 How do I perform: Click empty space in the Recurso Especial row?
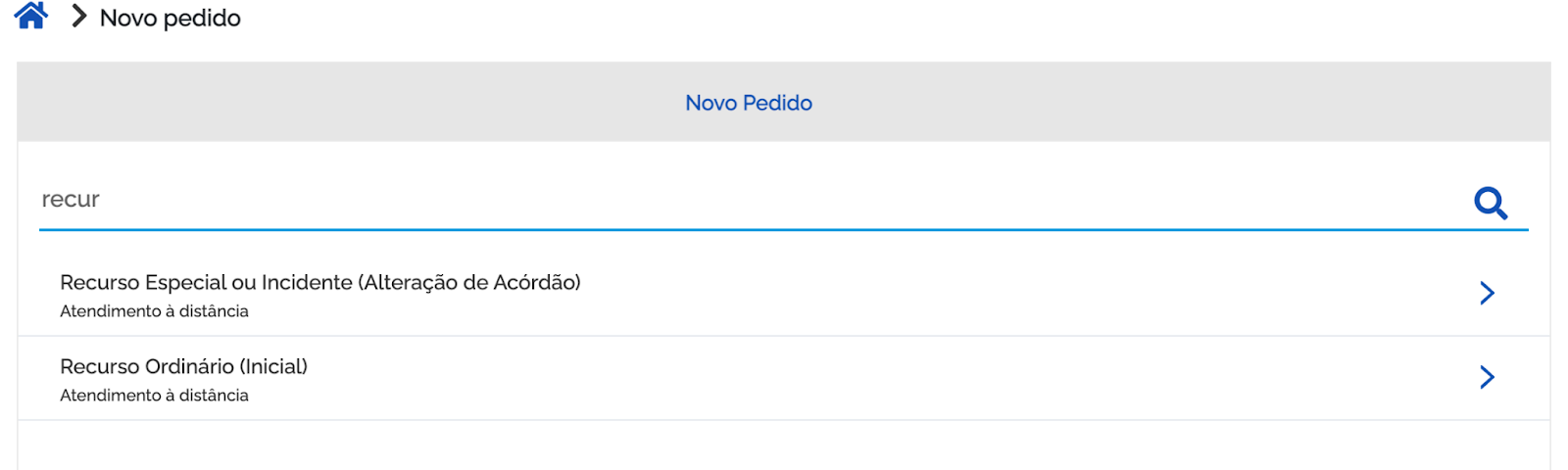pos(980,294)
